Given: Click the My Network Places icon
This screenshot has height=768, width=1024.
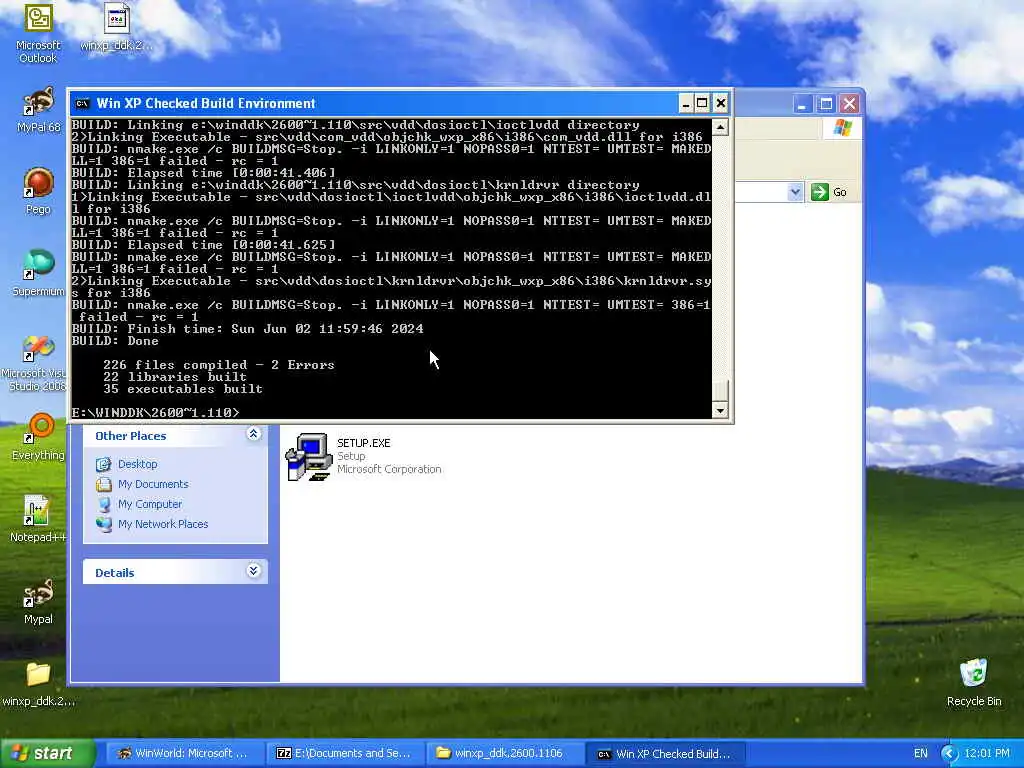Looking at the screenshot, I should coord(103,524).
